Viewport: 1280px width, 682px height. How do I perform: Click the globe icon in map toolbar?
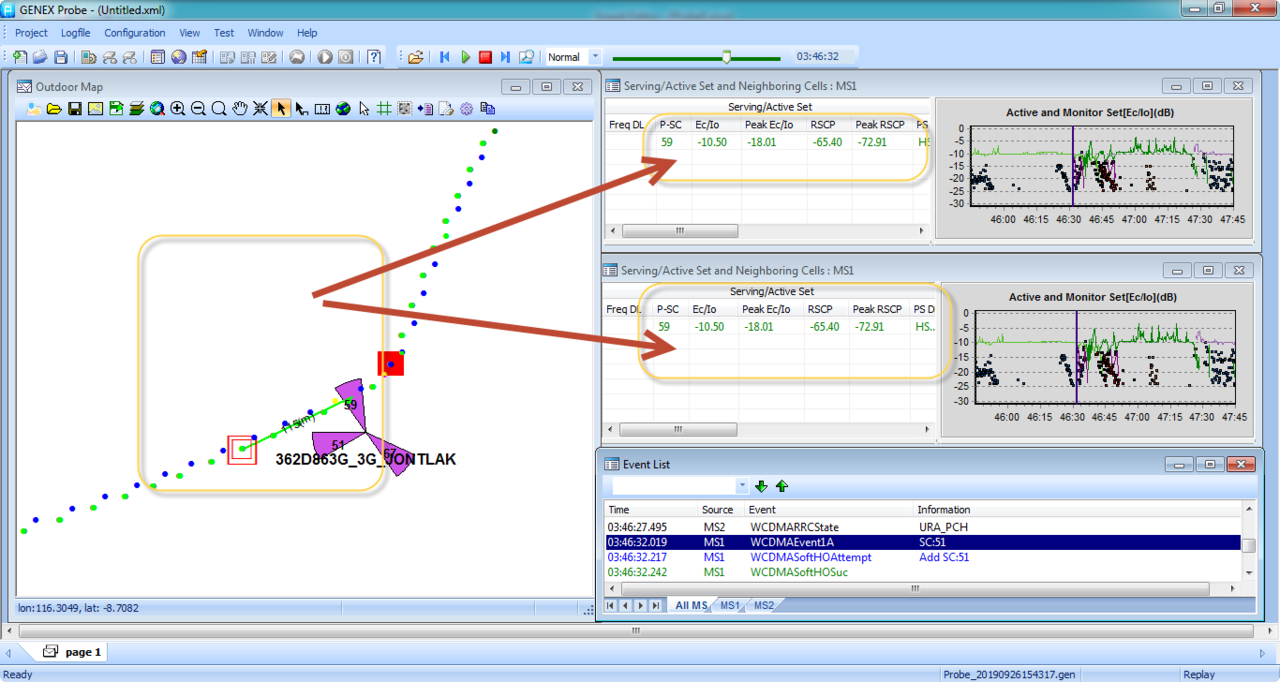(x=343, y=108)
